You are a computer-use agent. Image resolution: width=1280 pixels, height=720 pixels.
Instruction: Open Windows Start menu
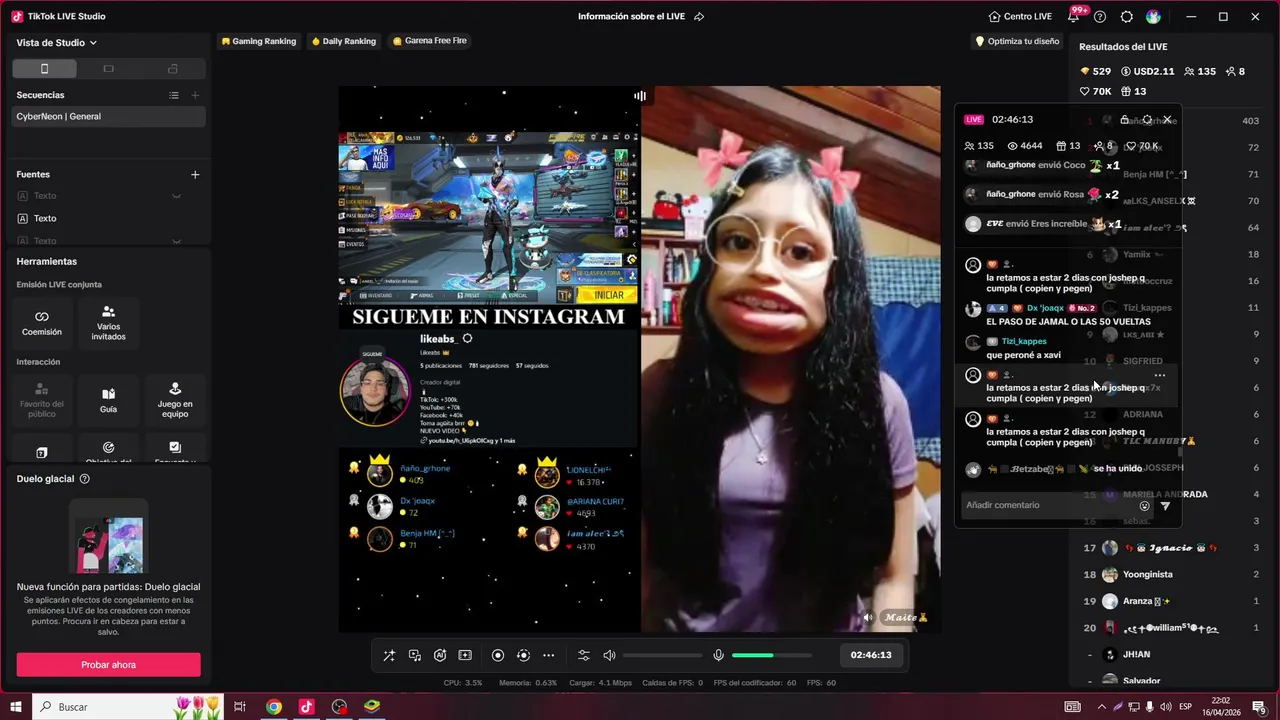click(x=15, y=706)
